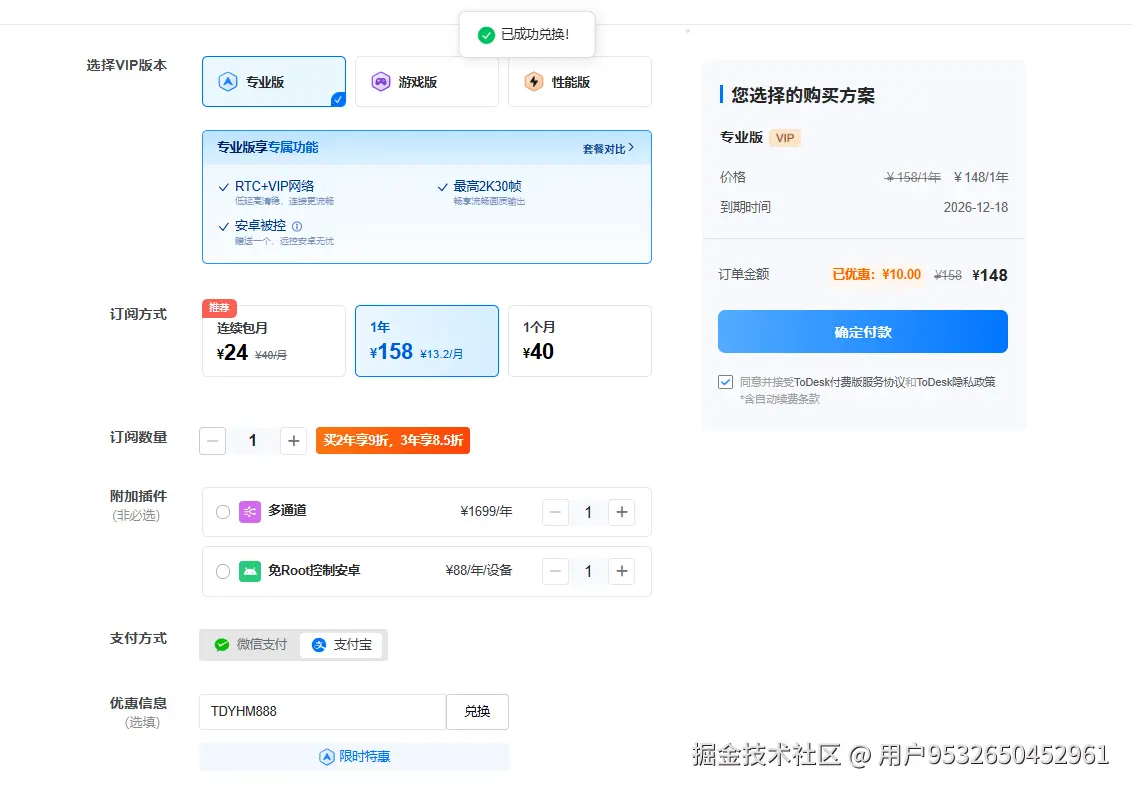This screenshot has width=1132, height=791.
Task: Select the 专业版 VIP version card
Action: coord(274,82)
